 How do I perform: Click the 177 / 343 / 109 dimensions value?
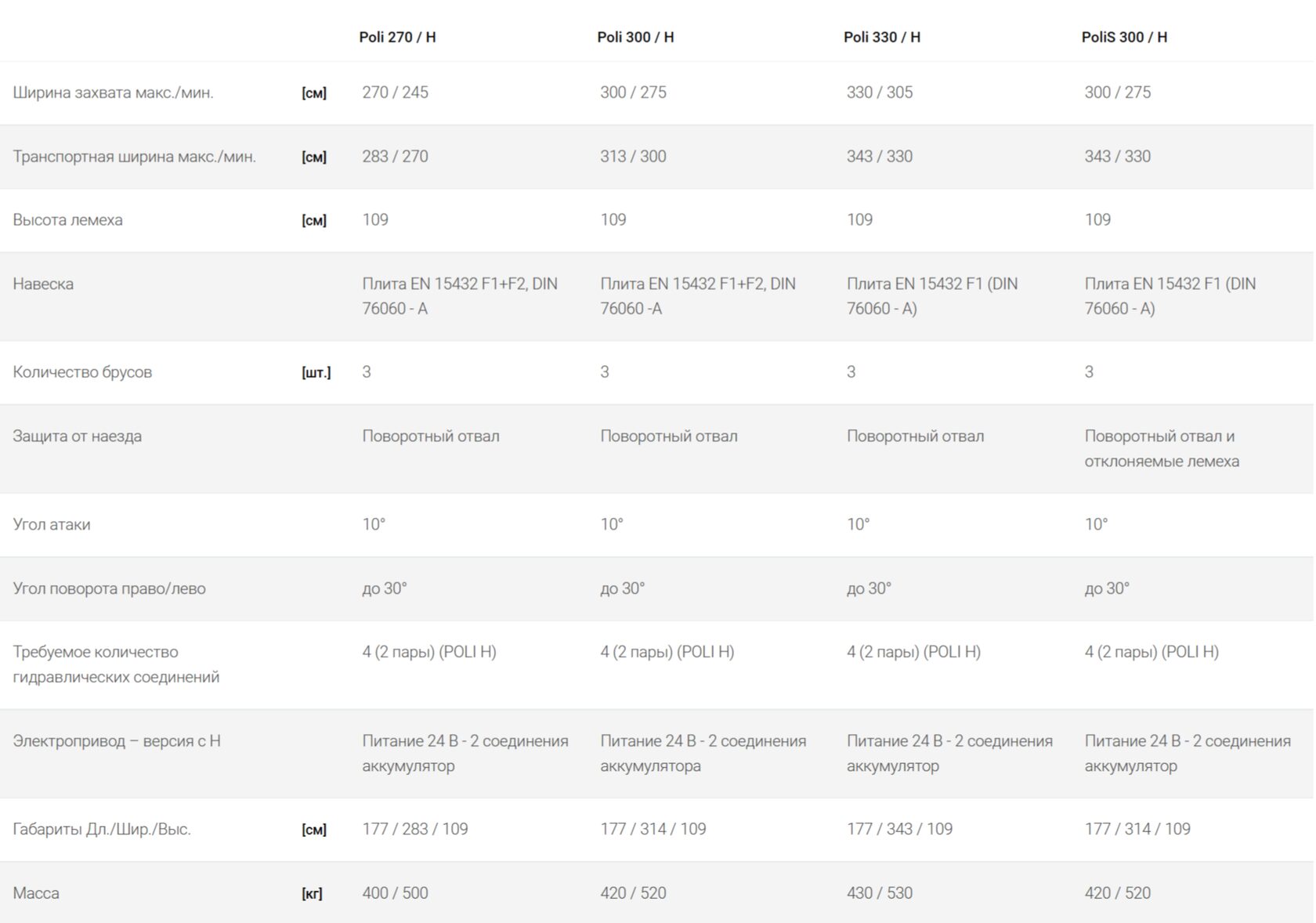899,829
